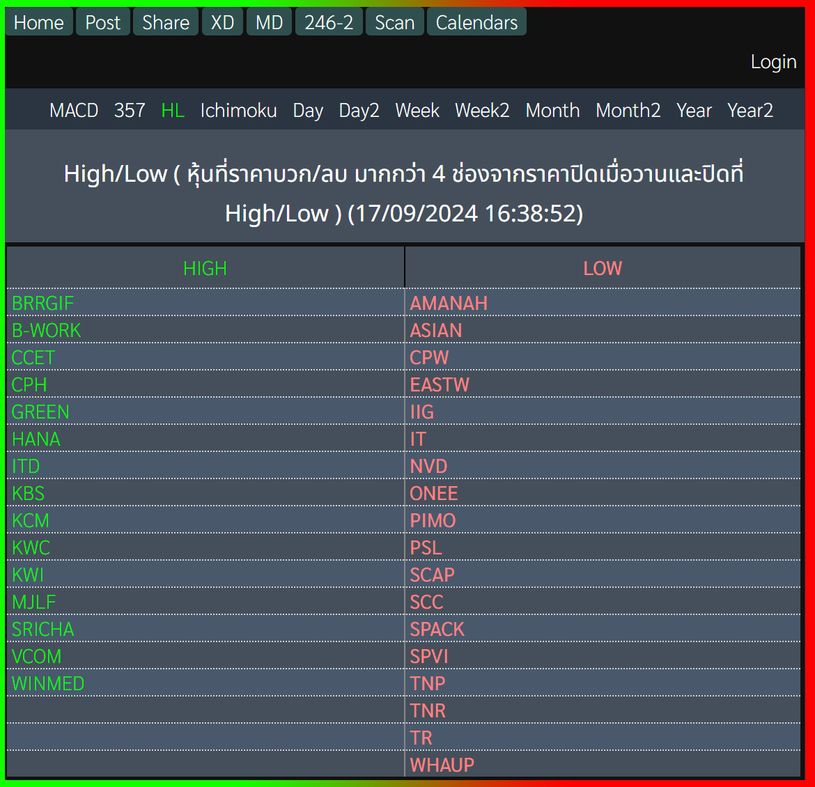Select the Week2 tab
Viewport: 815px width, 787px height.
(482, 111)
